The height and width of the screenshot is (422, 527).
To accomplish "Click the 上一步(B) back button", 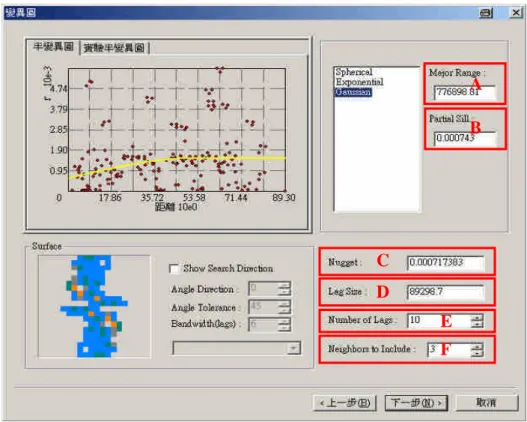I will (x=345, y=403).
